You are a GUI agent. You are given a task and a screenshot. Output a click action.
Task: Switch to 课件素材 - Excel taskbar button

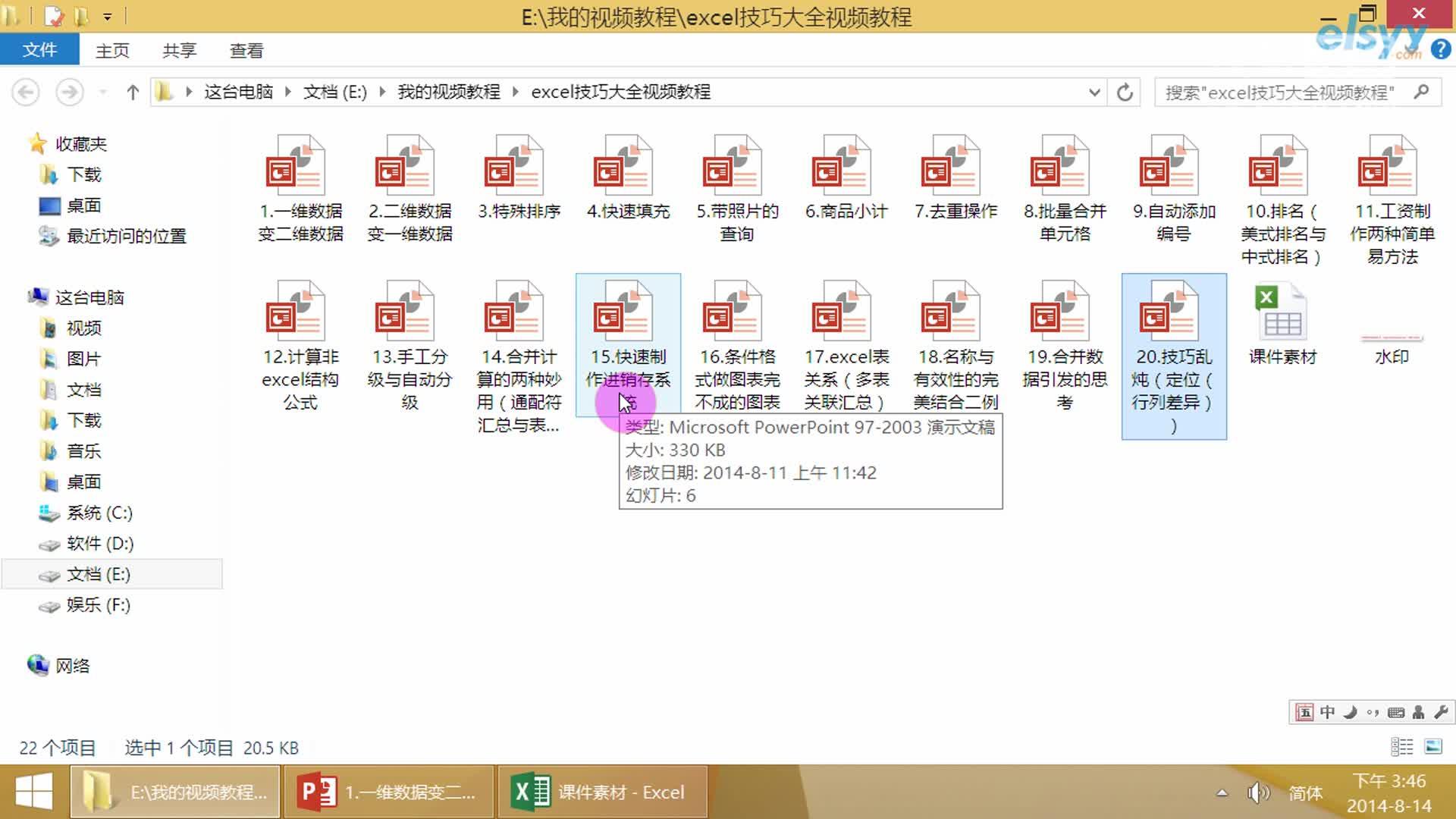[602, 792]
